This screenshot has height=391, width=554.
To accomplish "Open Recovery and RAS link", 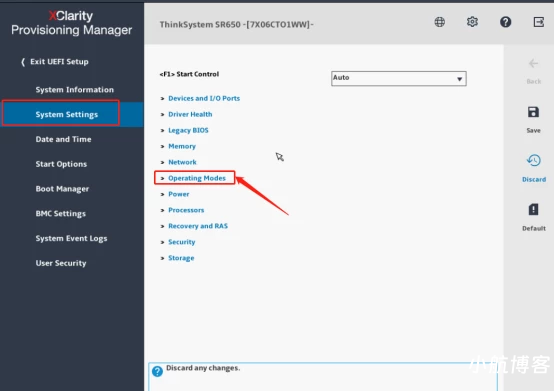I will tap(198, 226).
